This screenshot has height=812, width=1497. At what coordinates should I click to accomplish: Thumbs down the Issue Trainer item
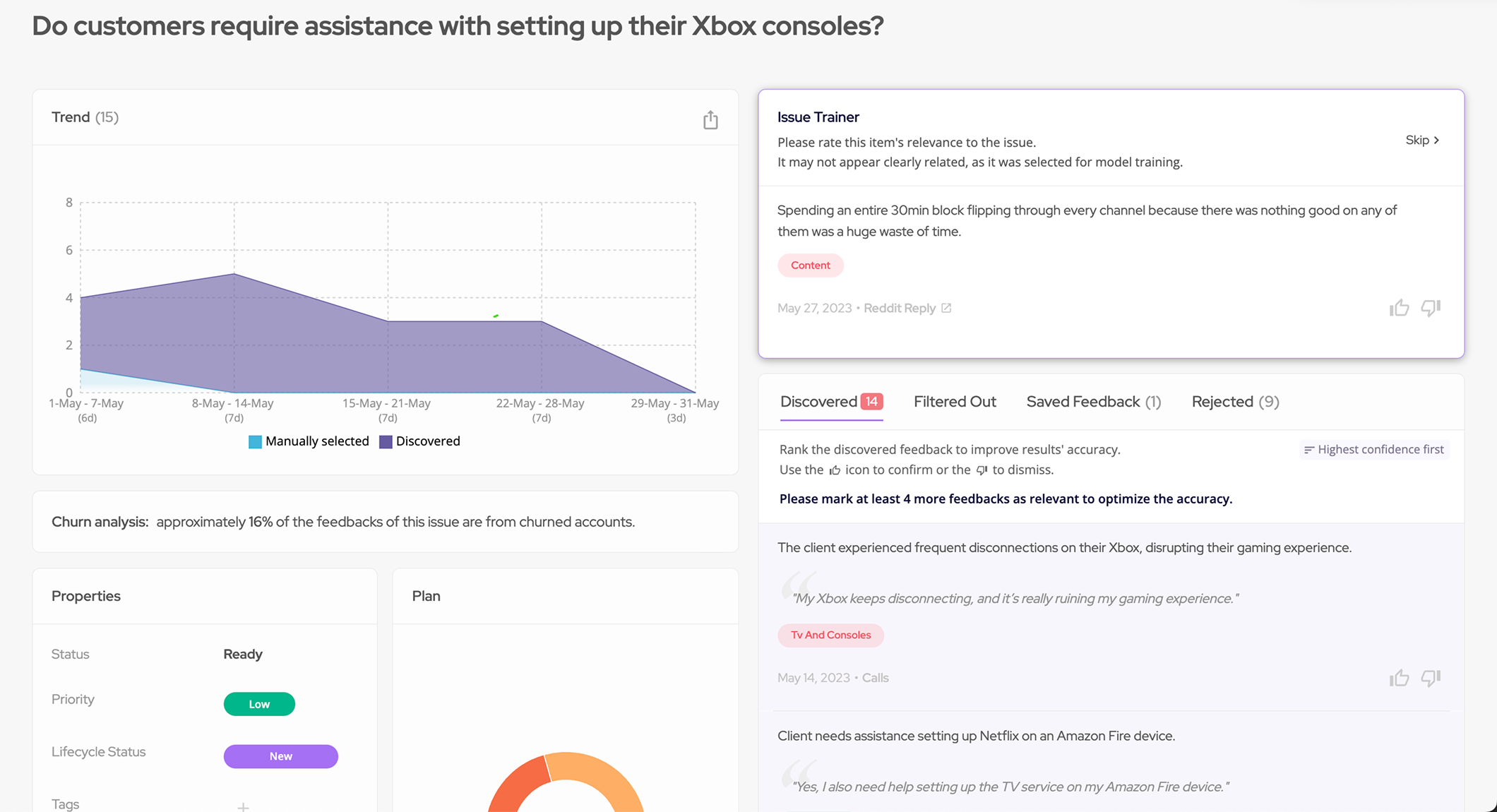pos(1431,308)
